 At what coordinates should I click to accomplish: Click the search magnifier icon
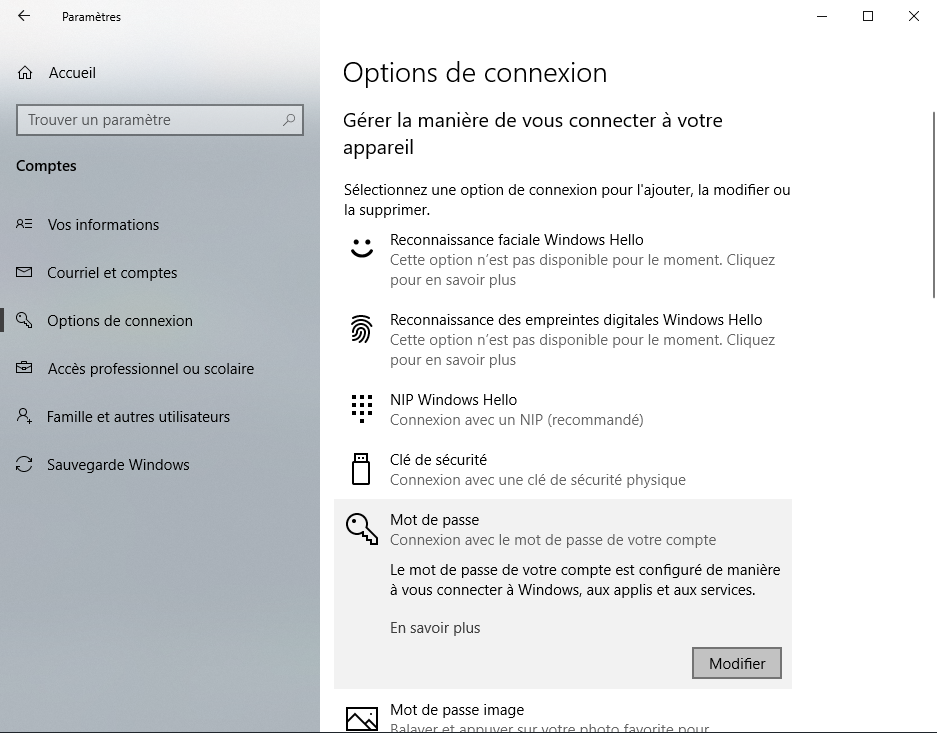pyautogui.click(x=289, y=120)
